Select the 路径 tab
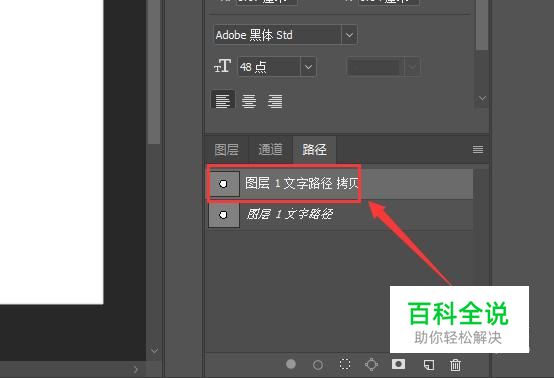 (314, 149)
